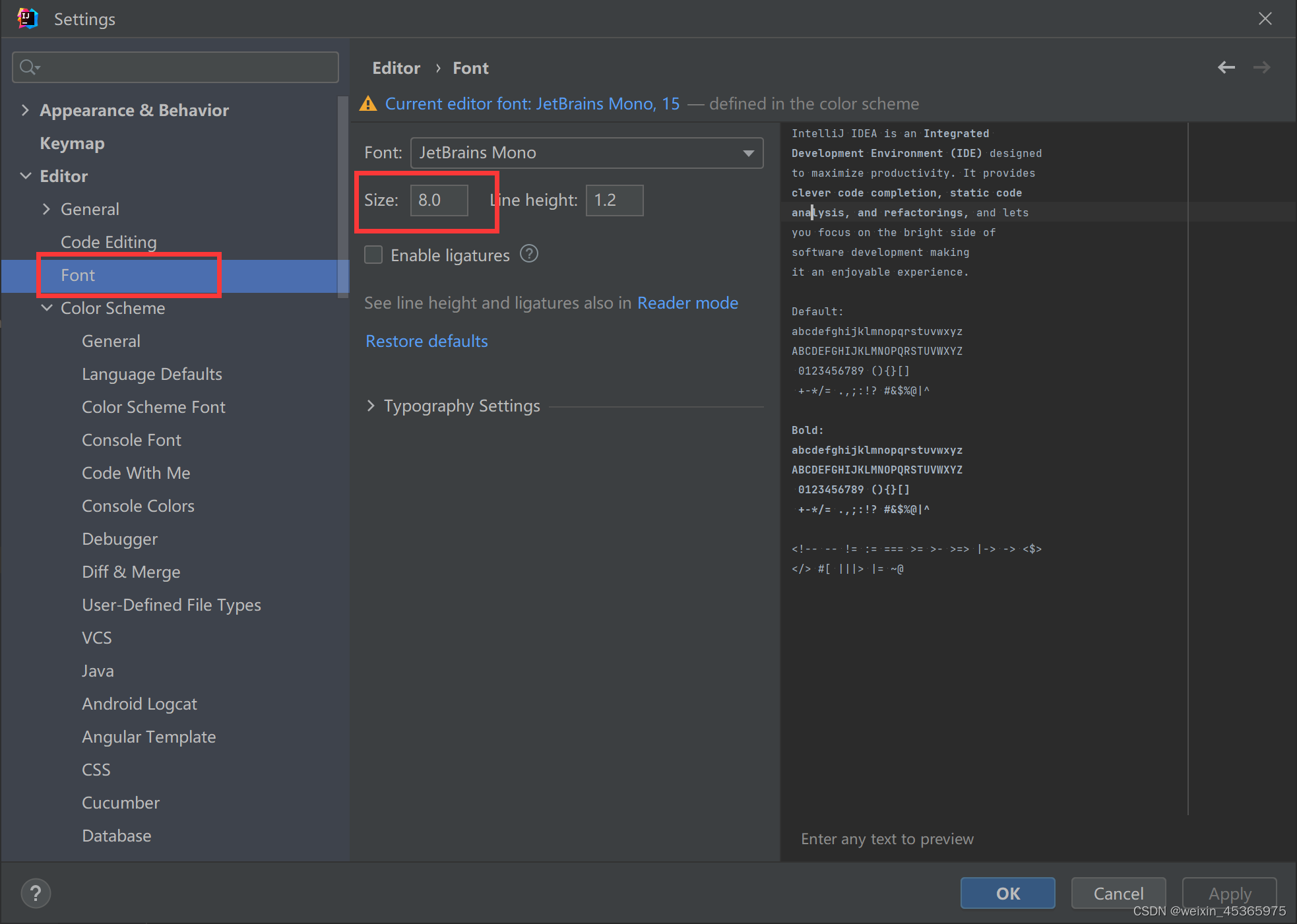Click the search magnifier icon

29,67
